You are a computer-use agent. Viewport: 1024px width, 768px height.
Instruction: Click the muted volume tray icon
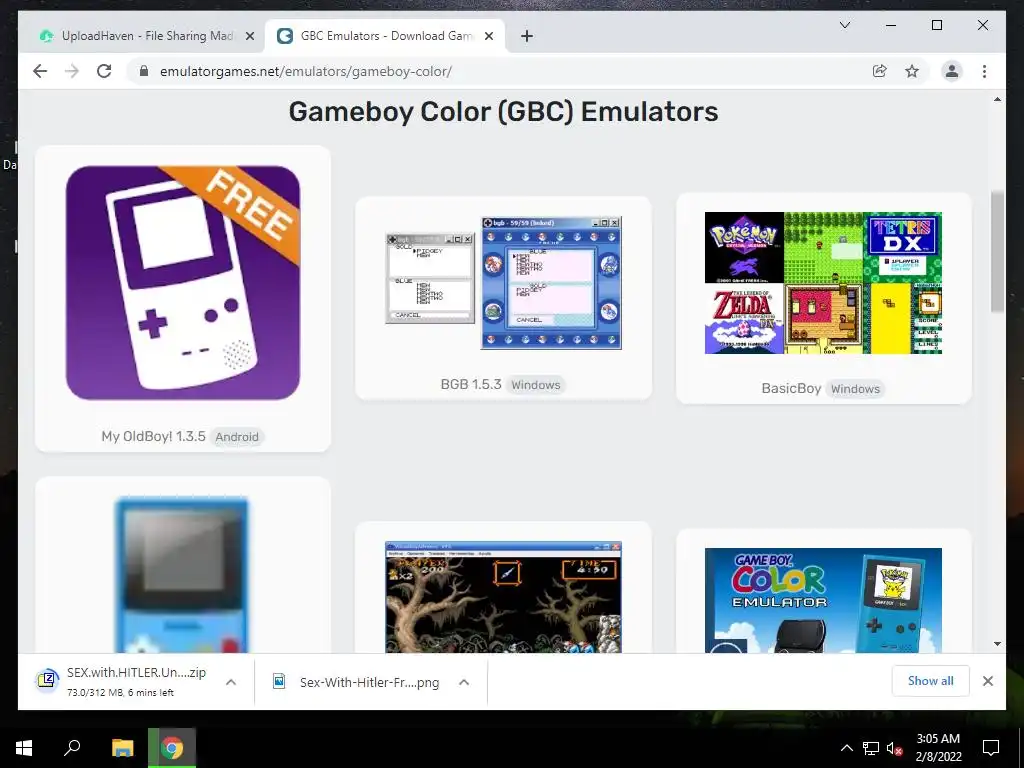click(x=894, y=748)
